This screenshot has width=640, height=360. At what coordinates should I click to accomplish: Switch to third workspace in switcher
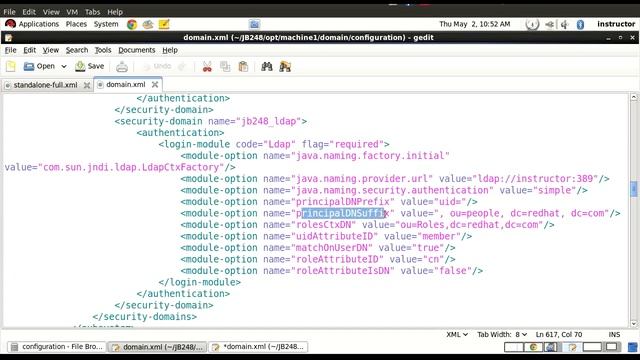(553, 347)
